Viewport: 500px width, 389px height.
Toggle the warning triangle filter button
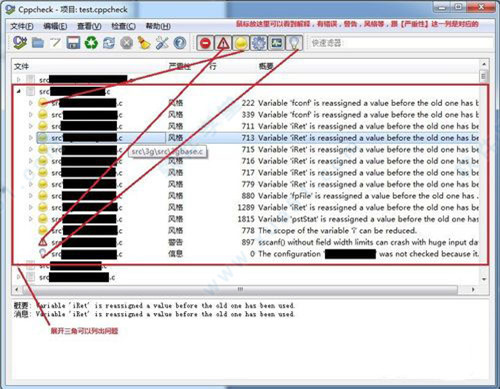coord(223,43)
